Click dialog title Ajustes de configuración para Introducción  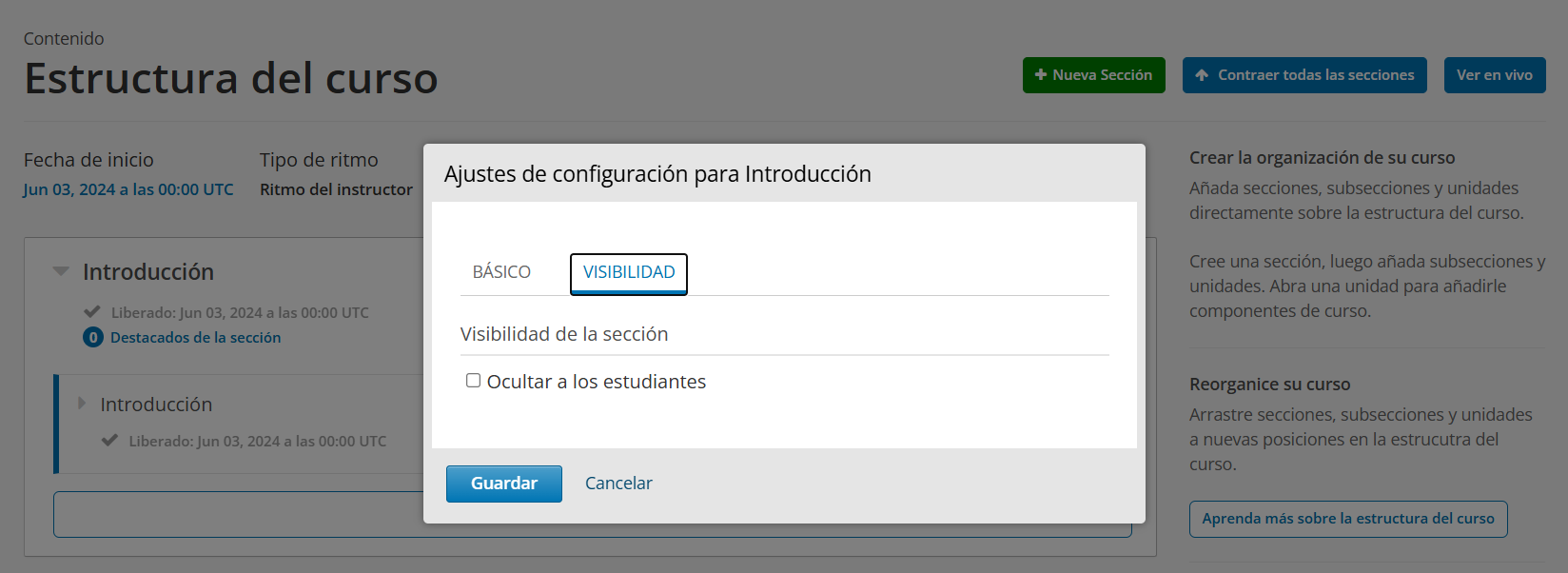tap(657, 174)
